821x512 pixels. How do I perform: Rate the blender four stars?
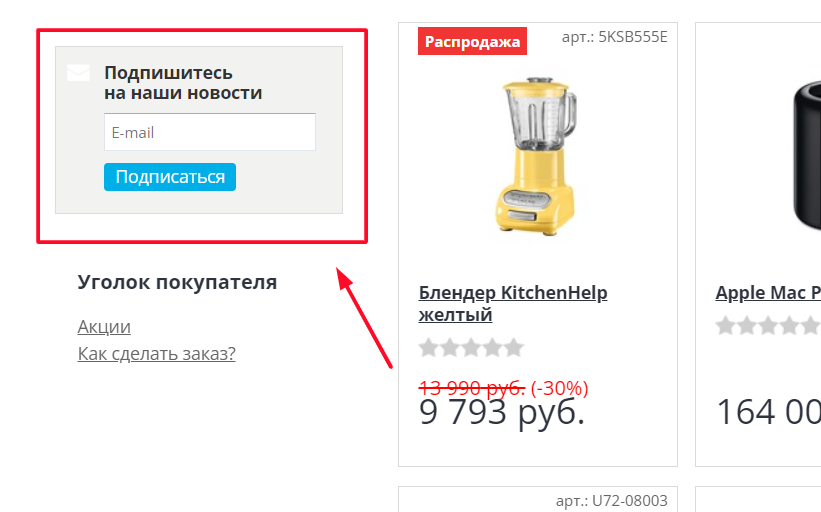click(x=493, y=348)
